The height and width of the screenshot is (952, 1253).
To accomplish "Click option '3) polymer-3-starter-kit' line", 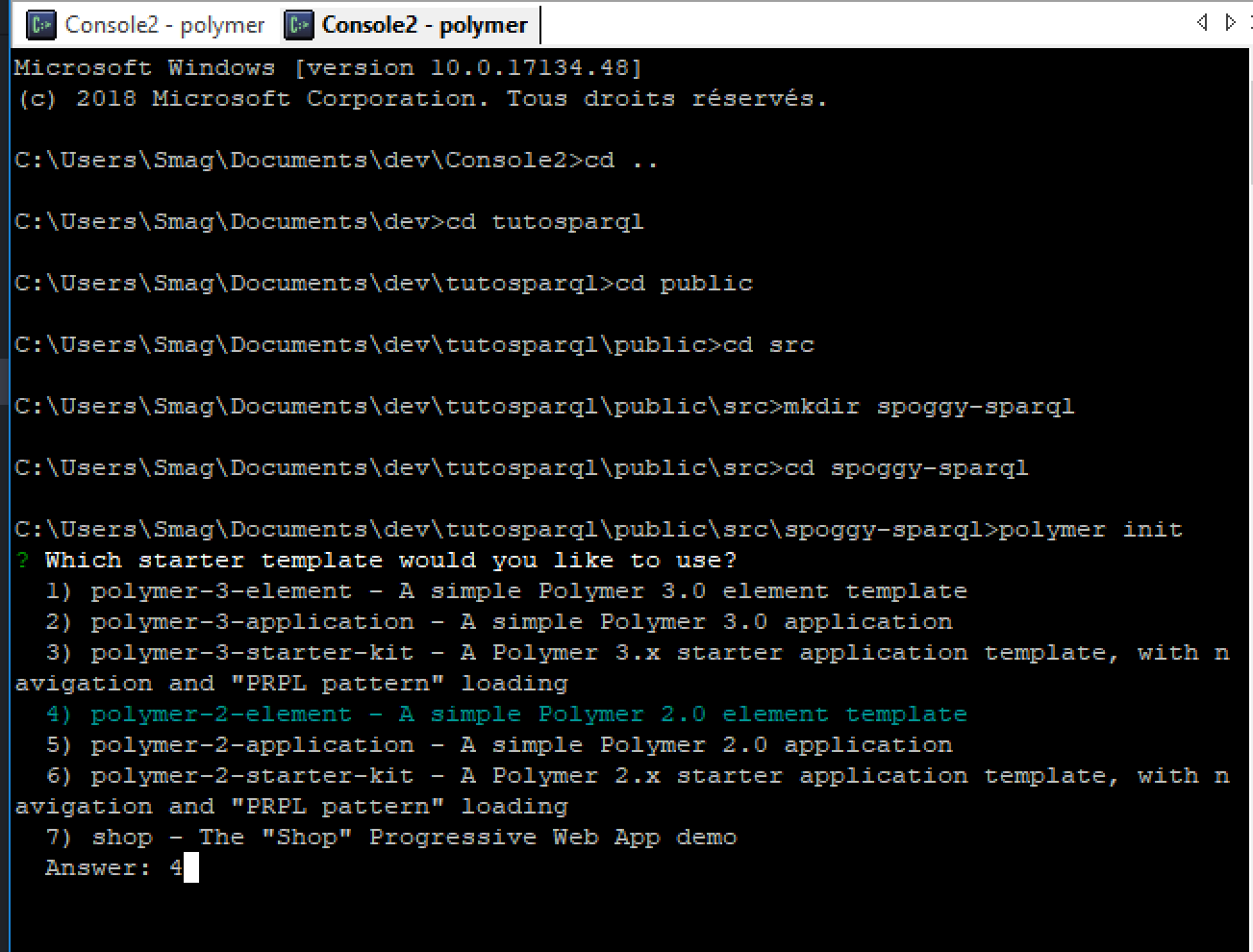I will (x=622, y=668).
